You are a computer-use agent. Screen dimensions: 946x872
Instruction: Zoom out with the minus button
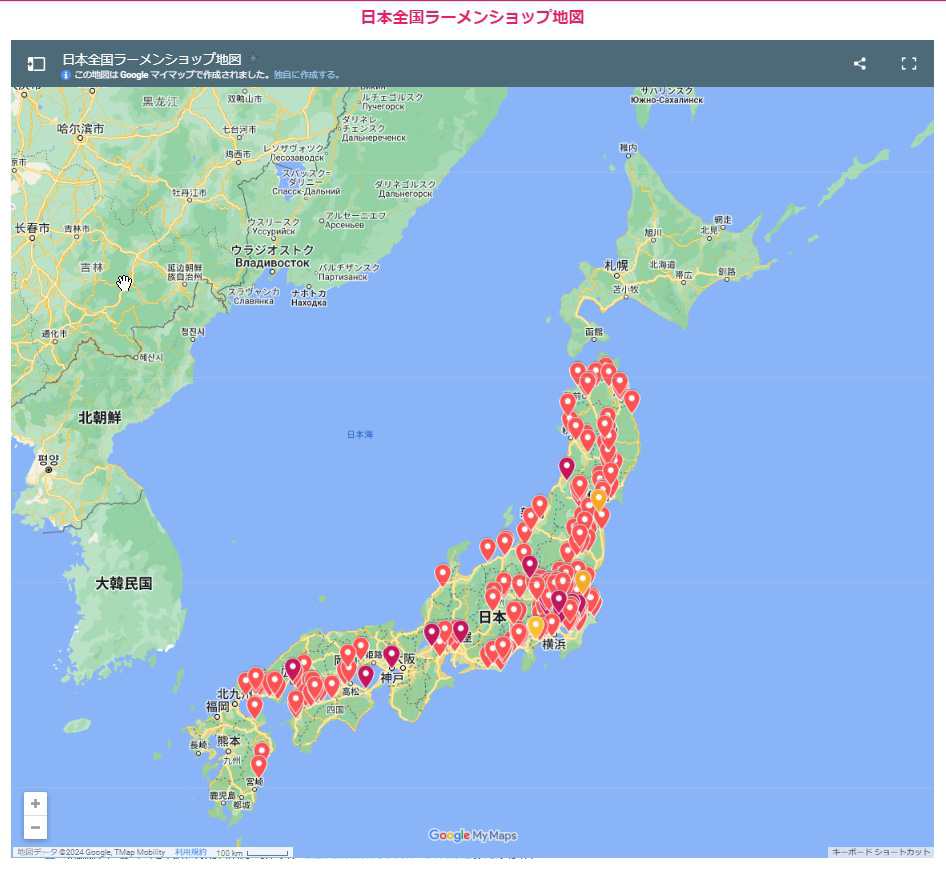click(36, 827)
